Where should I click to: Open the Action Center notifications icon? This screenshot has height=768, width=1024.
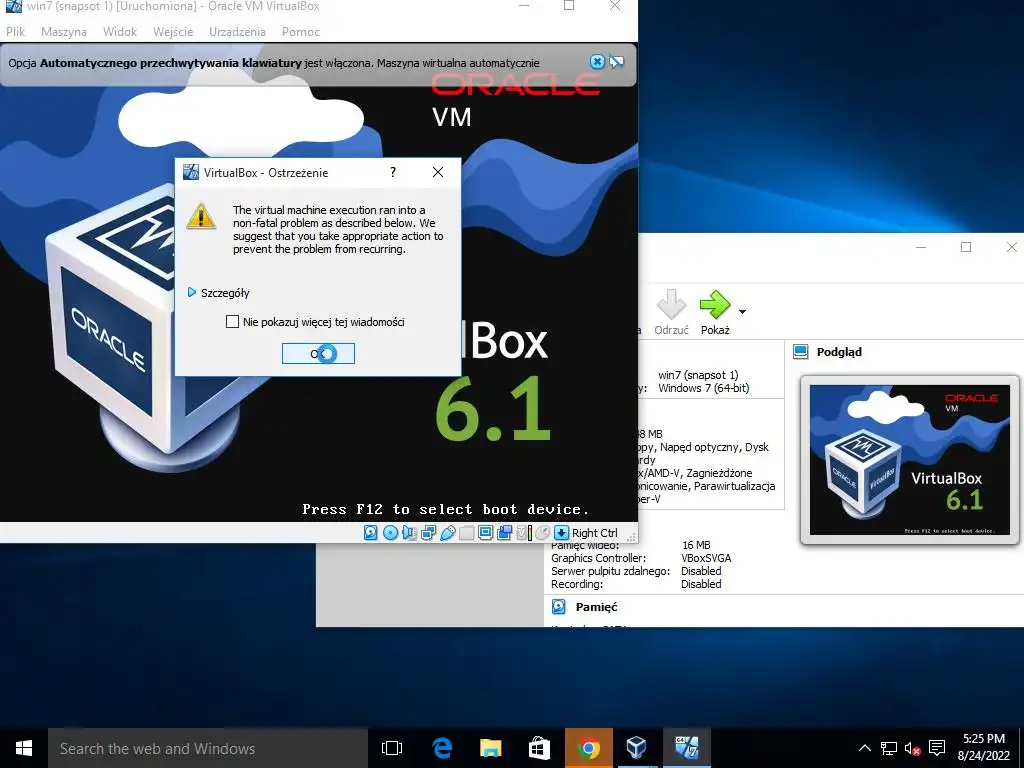point(937,748)
